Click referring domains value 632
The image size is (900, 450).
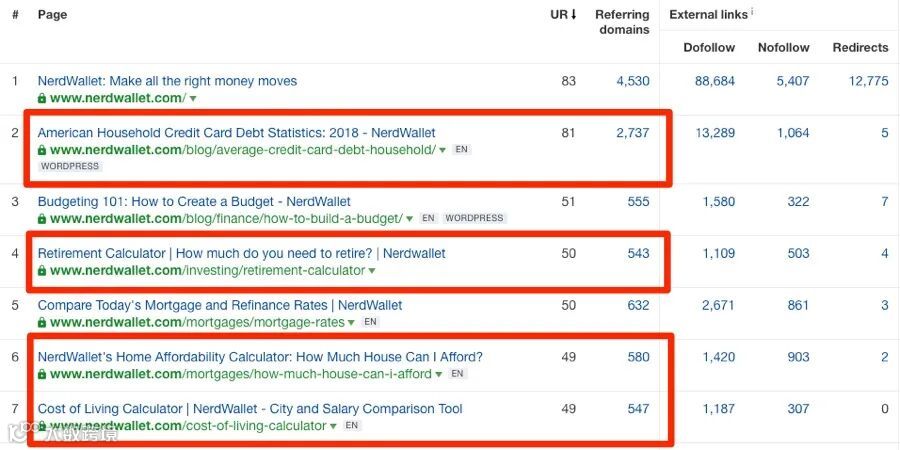(638, 305)
